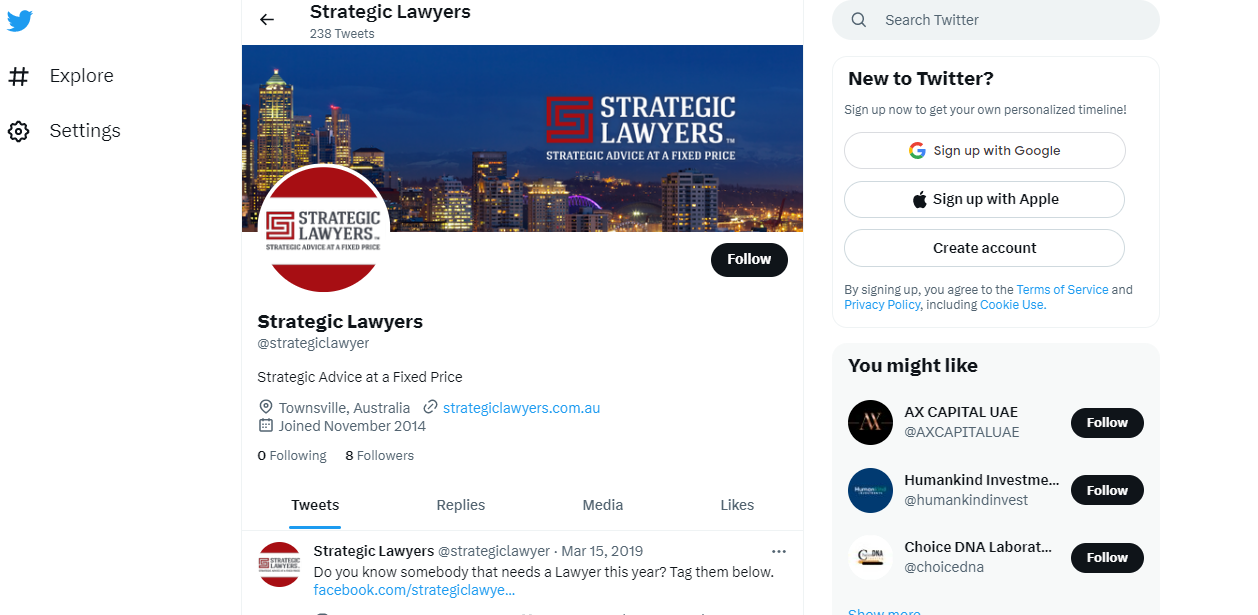Click the Choice DNA Laboratory avatar

pos(870,557)
